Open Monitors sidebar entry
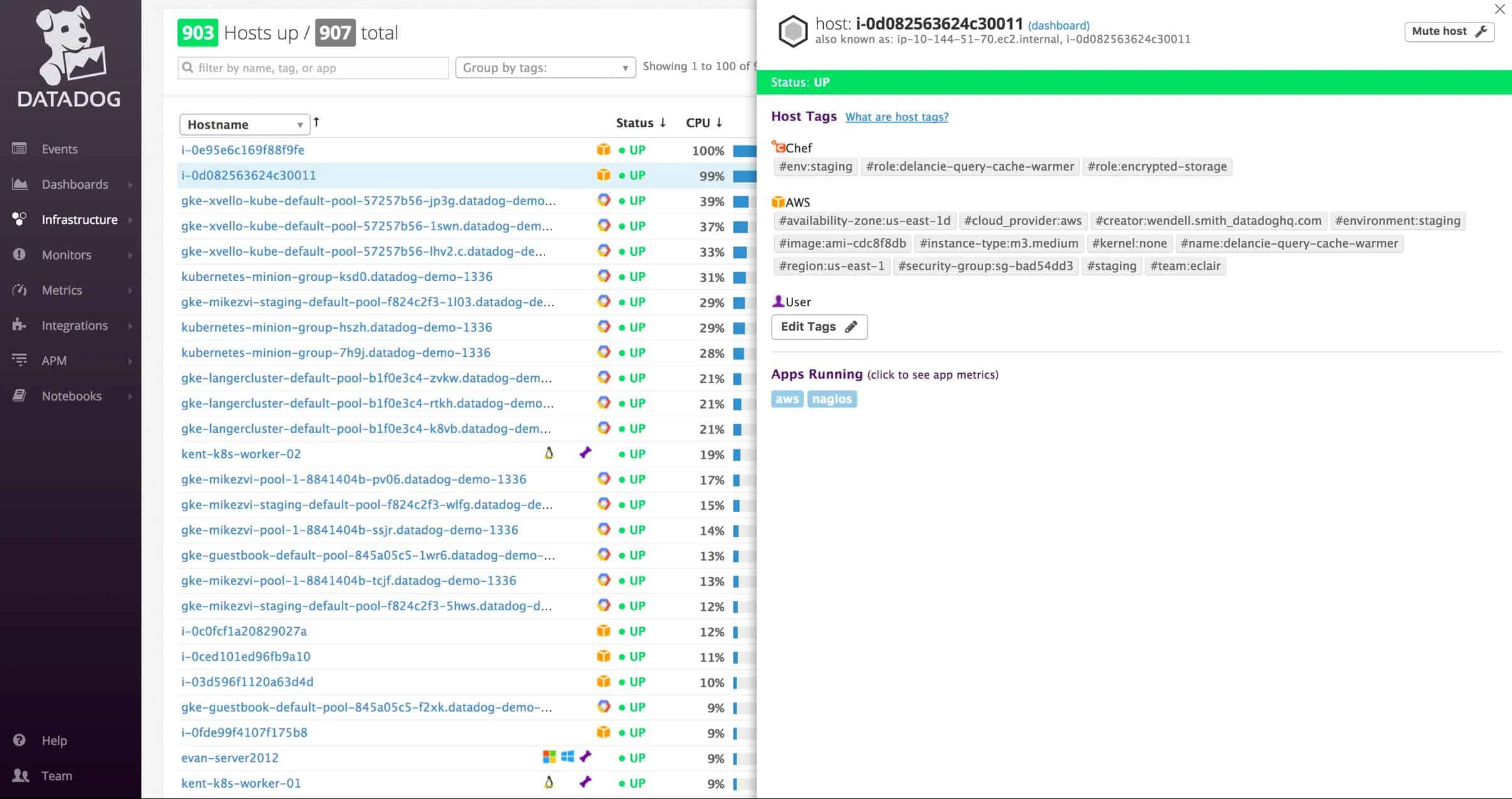1512x799 pixels. pyautogui.click(x=67, y=255)
